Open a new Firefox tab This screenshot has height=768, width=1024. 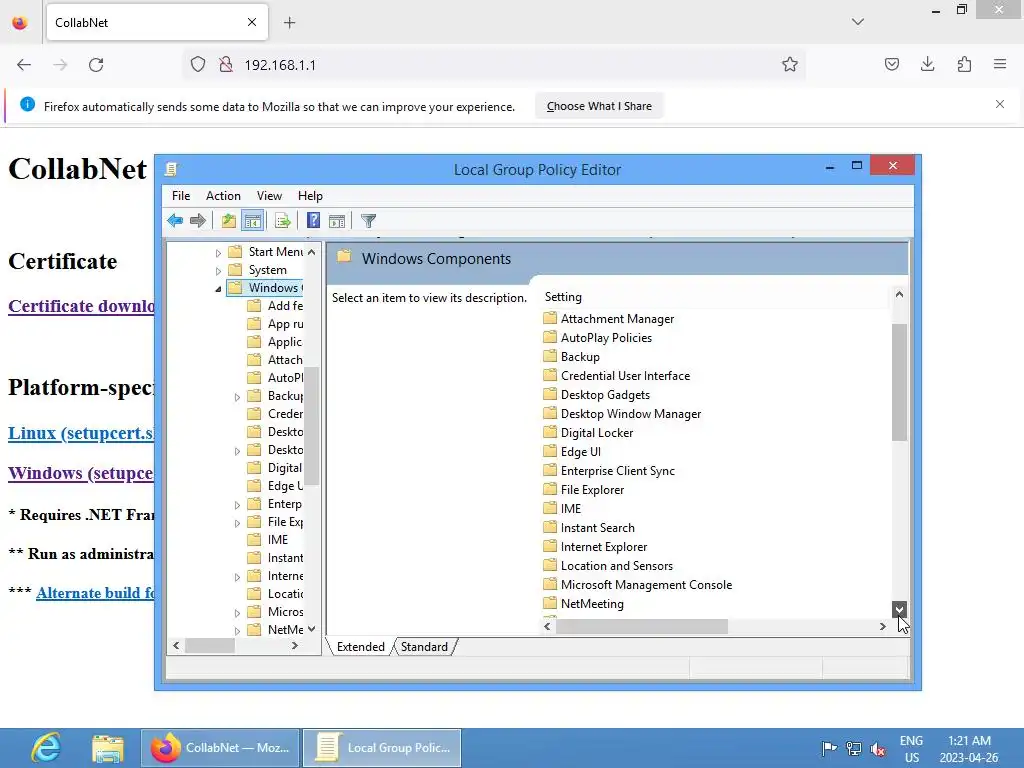pyautogui.click(x=289, y=23)
